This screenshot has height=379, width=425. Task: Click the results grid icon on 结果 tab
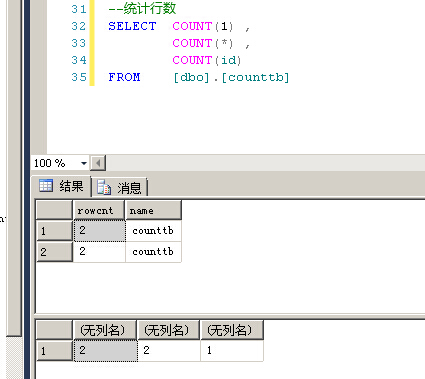46,185
